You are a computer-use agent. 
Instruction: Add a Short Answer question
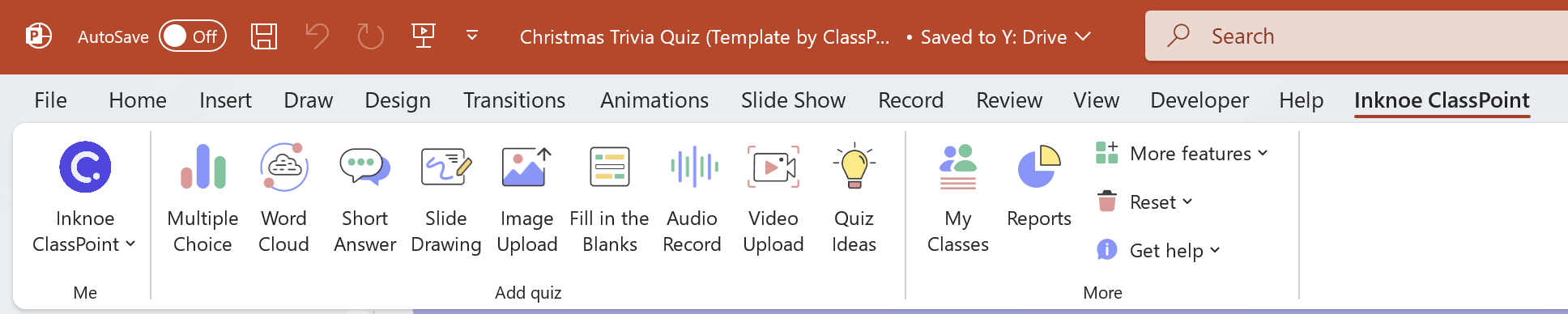[364, 198]
